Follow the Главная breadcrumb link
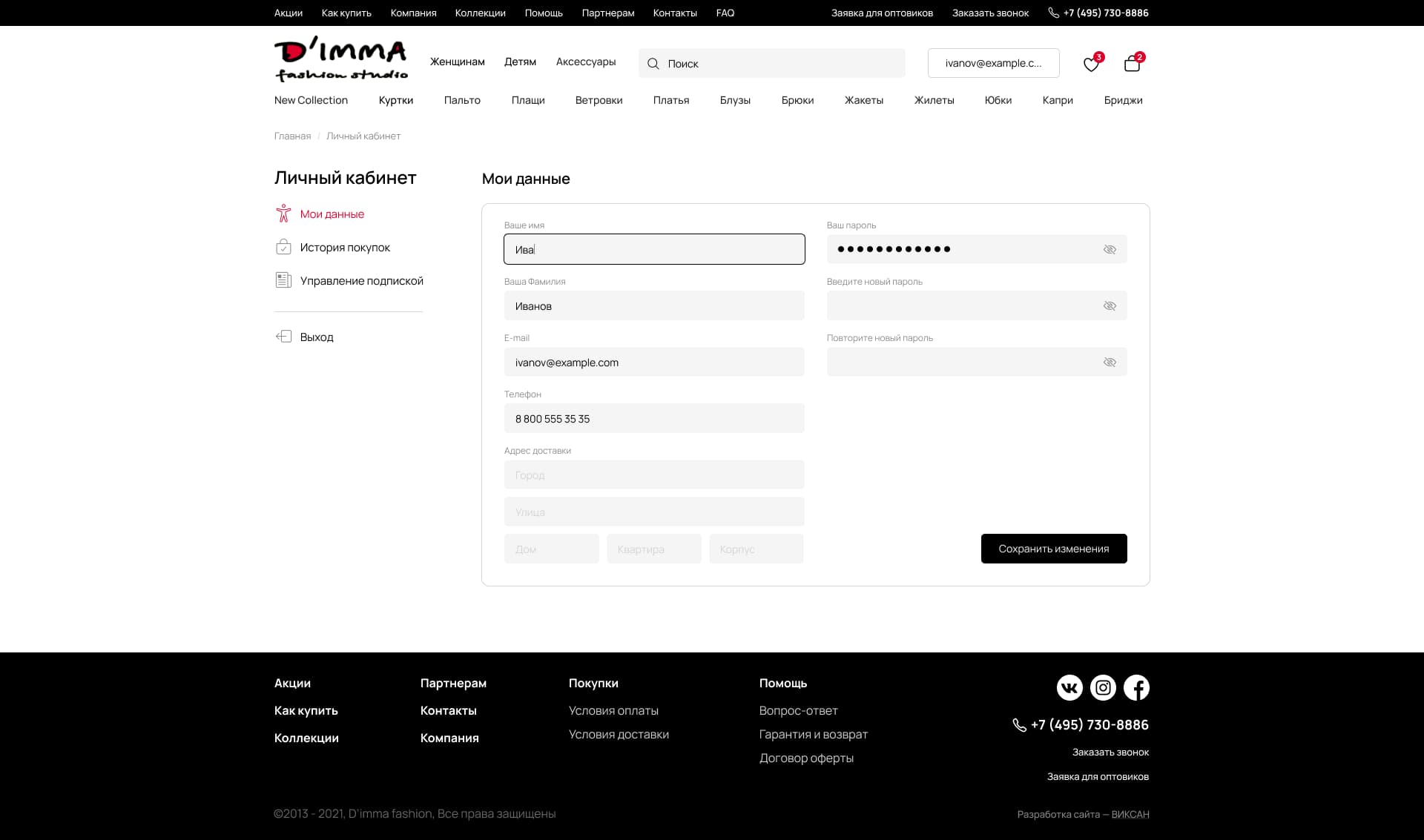Image resolution: width=1424 pixels, height=840 pixels. [292, 136]
